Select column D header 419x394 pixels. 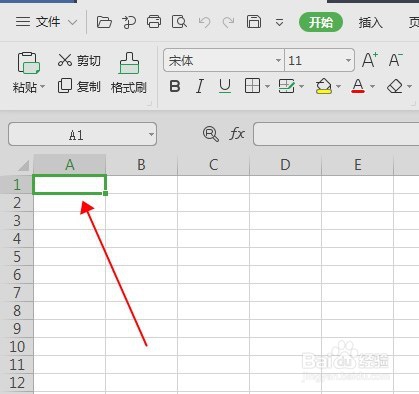click(x=286, y=165)
